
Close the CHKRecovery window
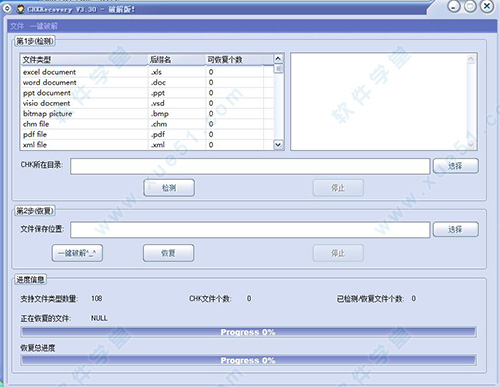[x=487, y=6]
